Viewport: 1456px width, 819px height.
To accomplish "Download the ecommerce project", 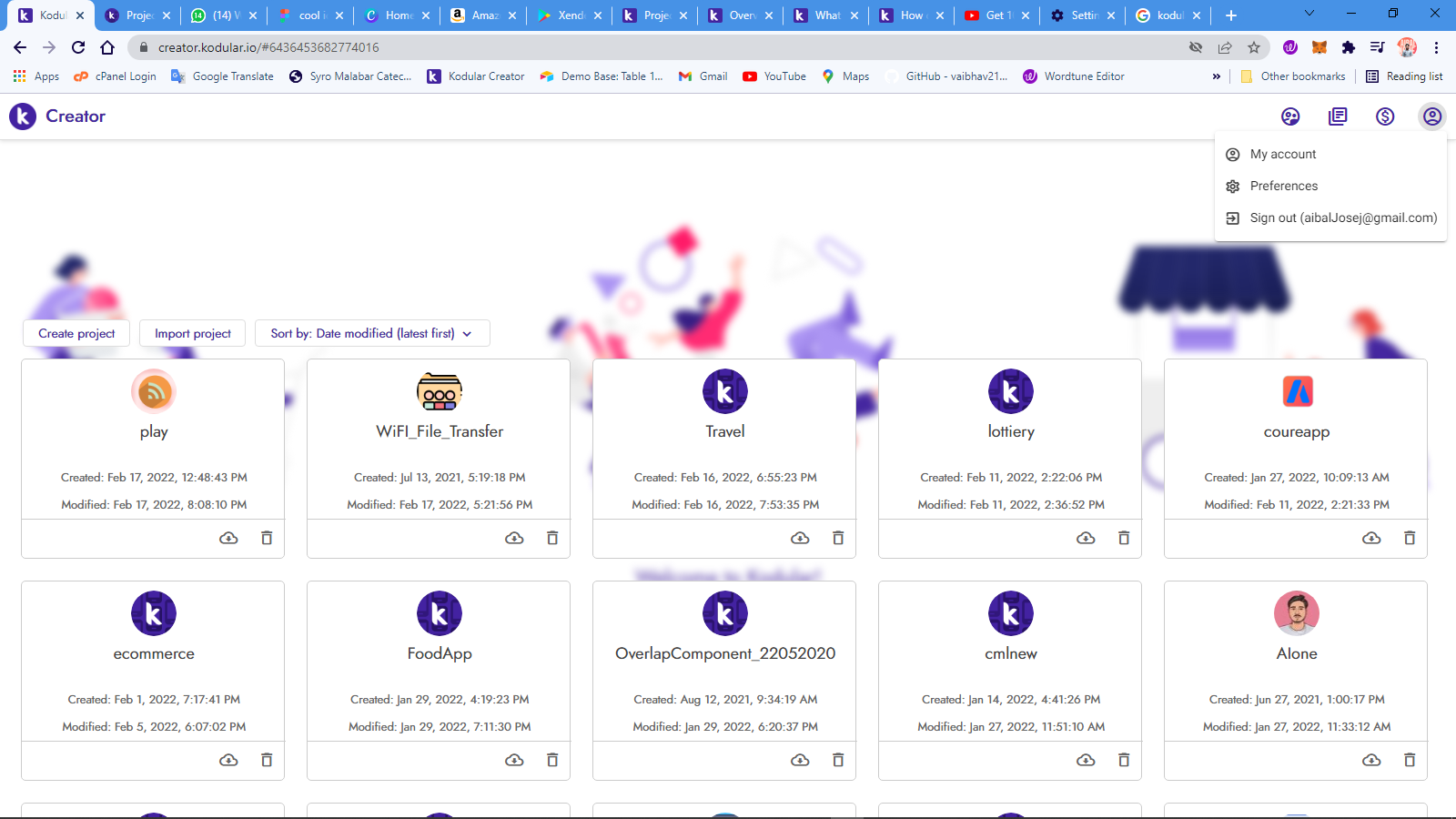I will pos(228,760).
